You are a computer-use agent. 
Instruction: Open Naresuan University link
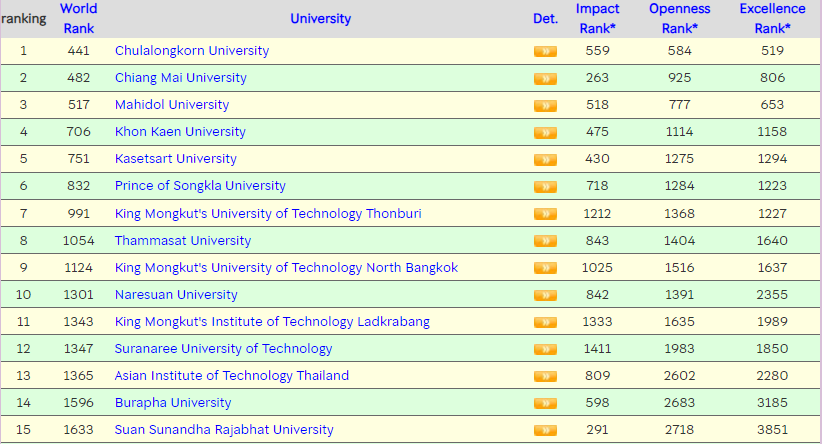(176, 295)
